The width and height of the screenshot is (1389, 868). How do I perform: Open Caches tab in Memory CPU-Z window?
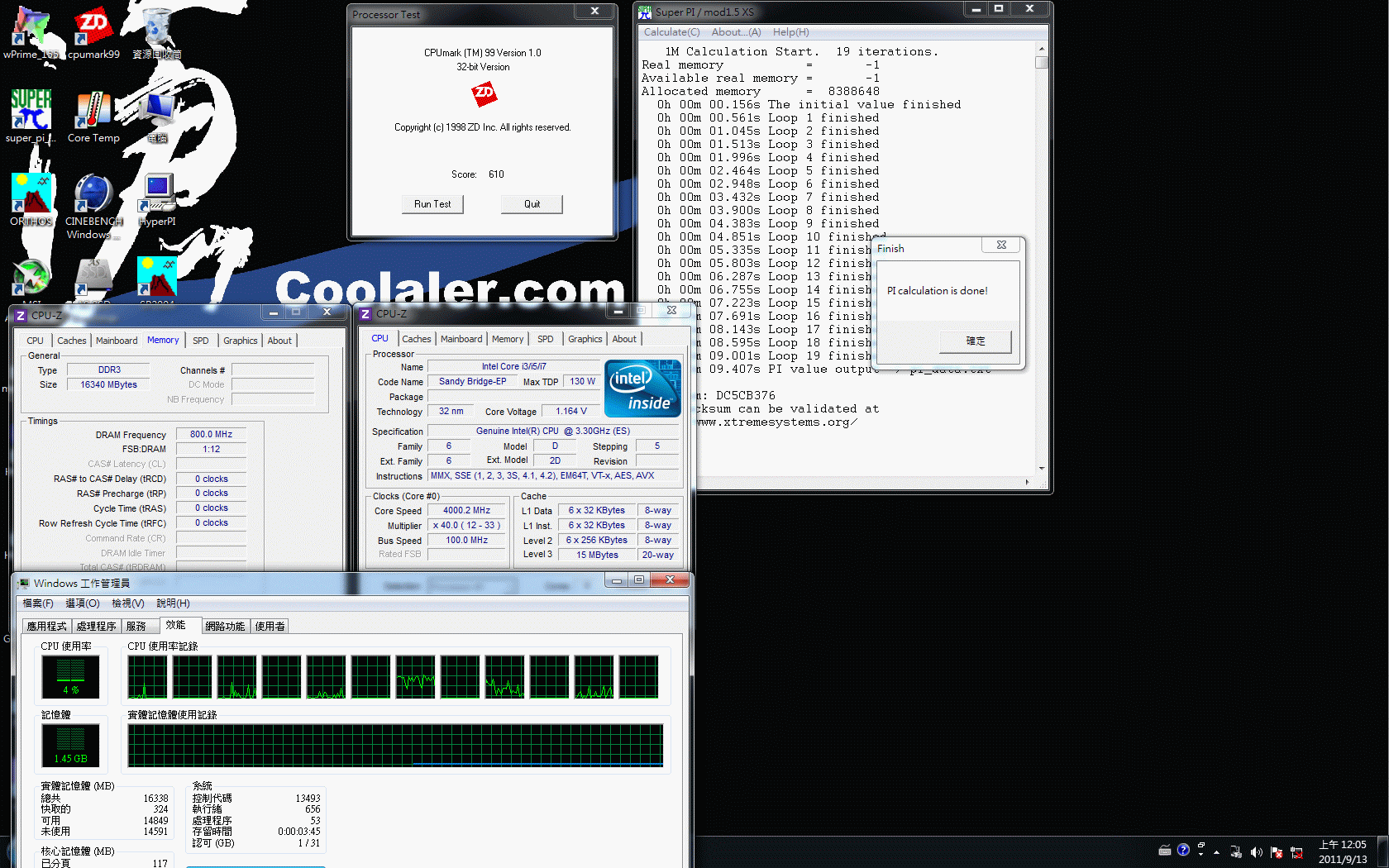coord(71,341)
